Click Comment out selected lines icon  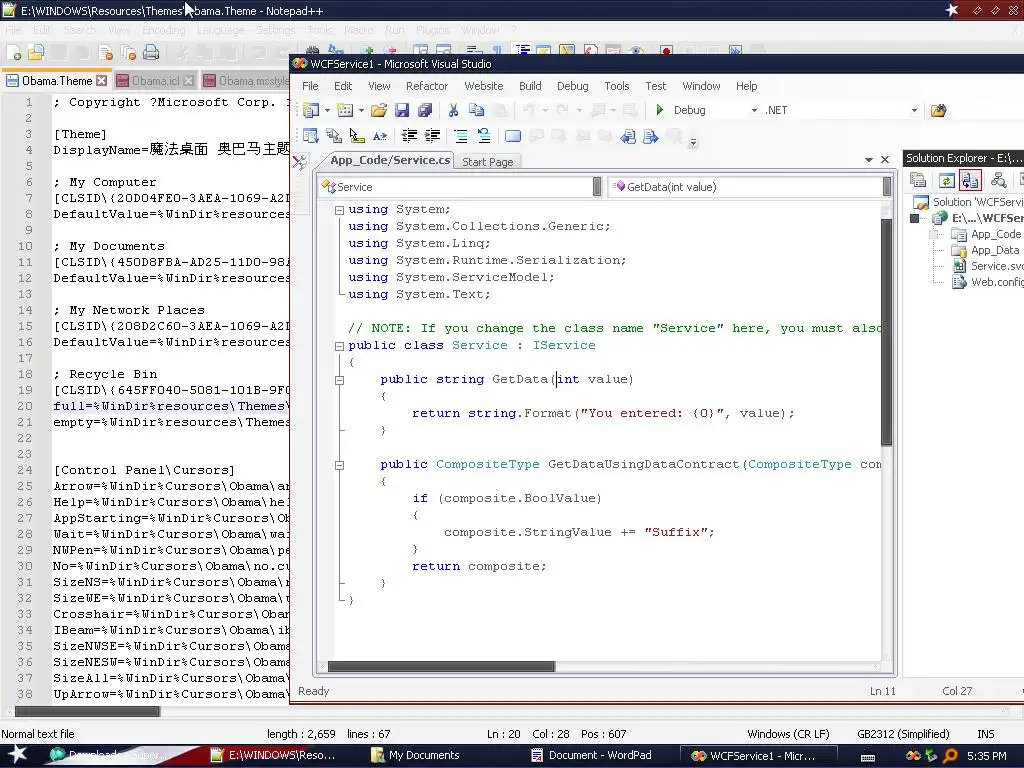pos(461,136)
